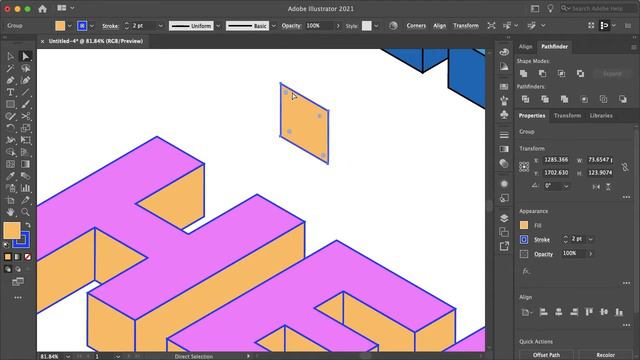
Task: Apply Unite shape mode in Pathfinder
Action: point(523,73)
